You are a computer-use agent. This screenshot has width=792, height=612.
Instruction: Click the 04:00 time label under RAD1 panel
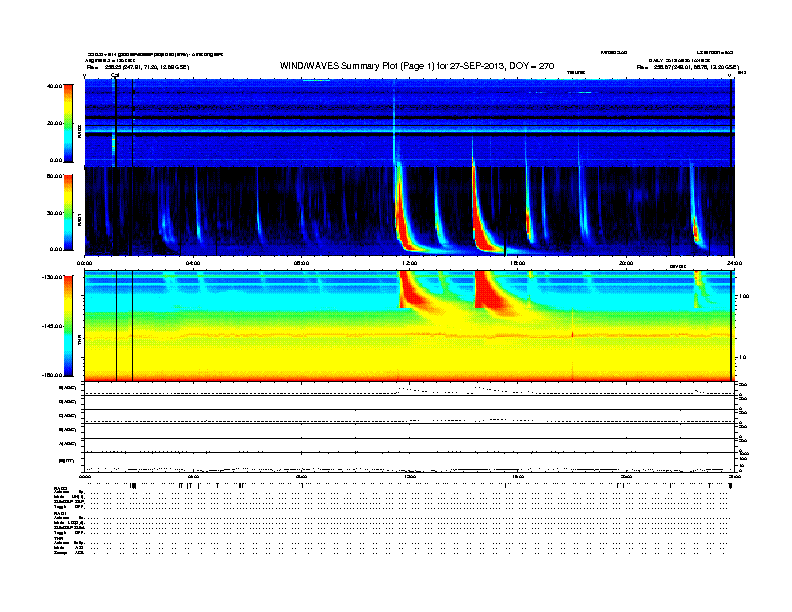point(193,263)
